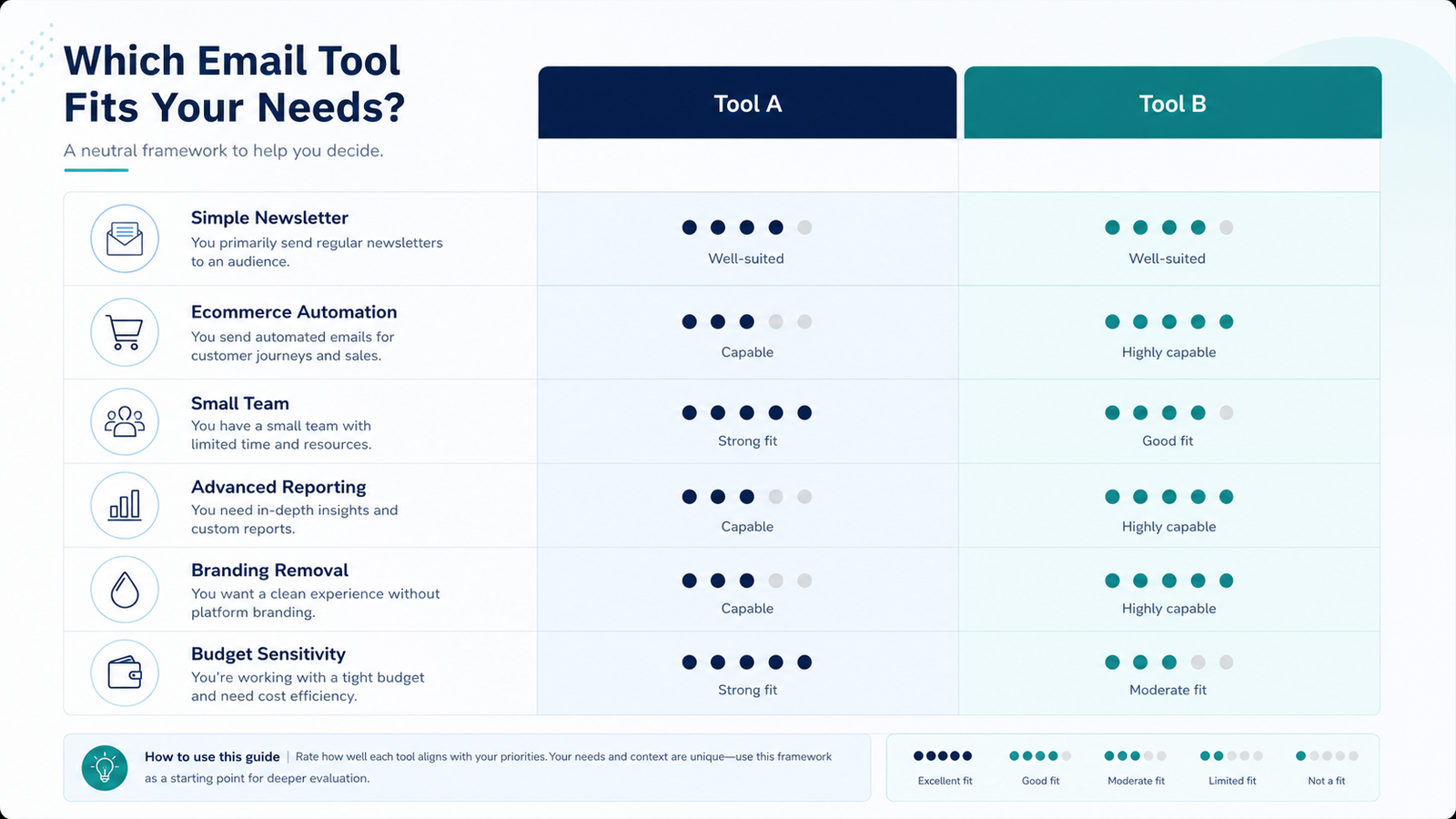Click the envelope icon for Simple Newsletter
Viewport: 1456px width, 819px height.
[x=125, y=238]
